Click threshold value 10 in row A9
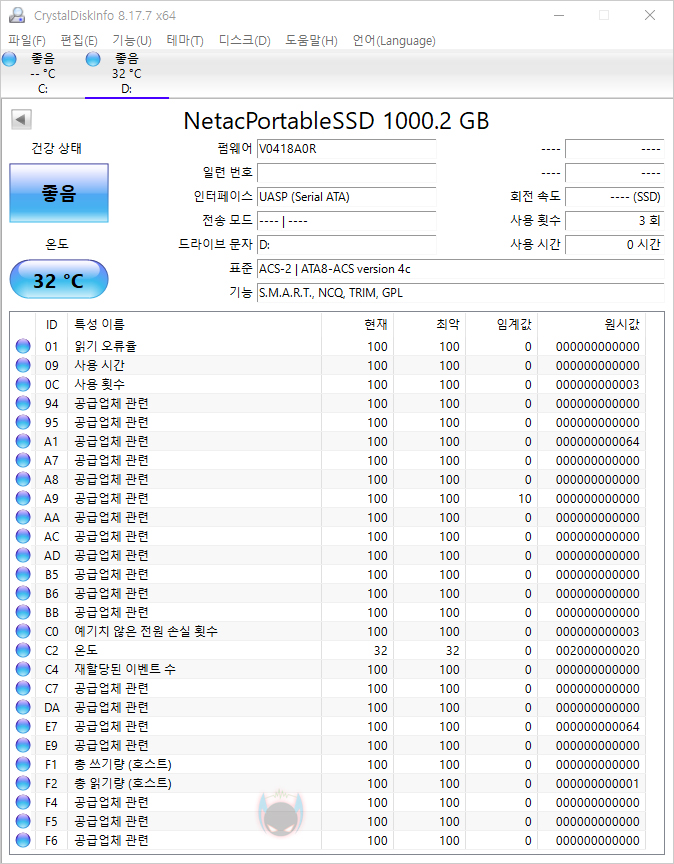 pyautogui.click(x=525, y=499)
